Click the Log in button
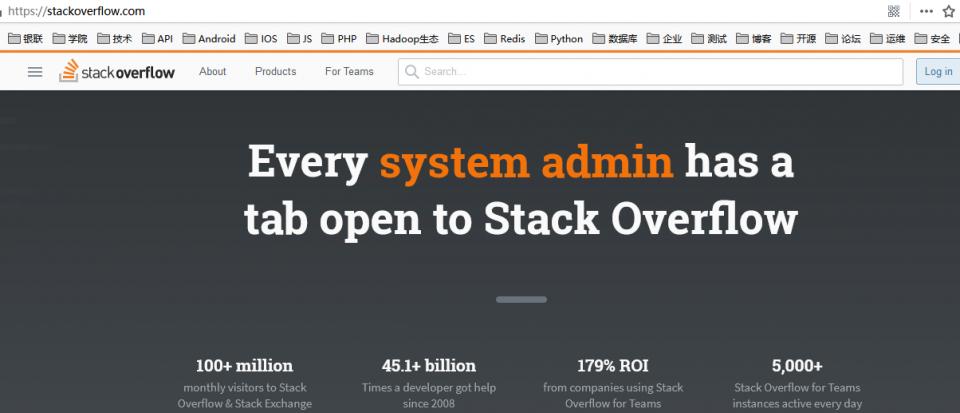This screenshot has height=413, width=960. 938,72
